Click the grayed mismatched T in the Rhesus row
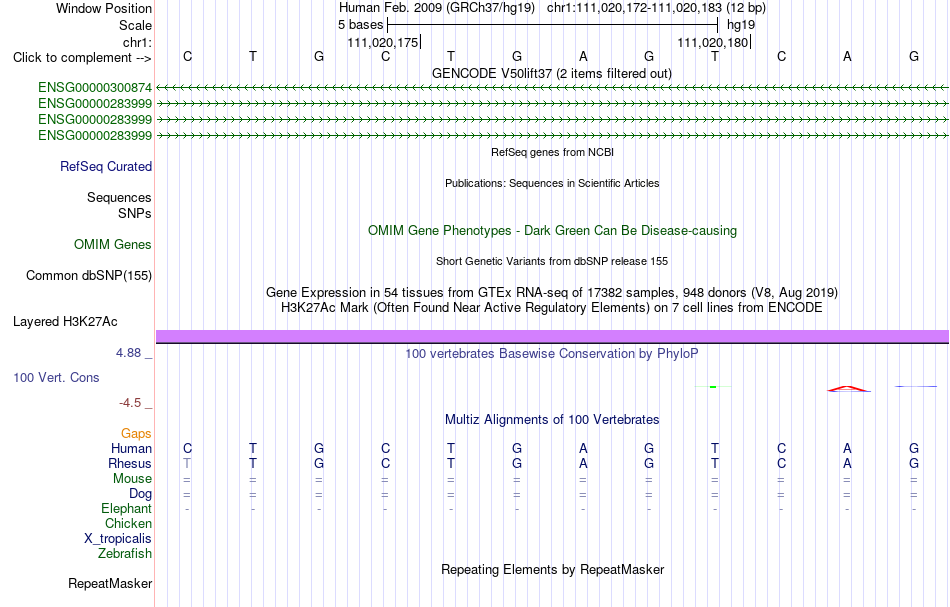Image resolution: width=950 pixels, height=607 pixels. coord(187,463)
